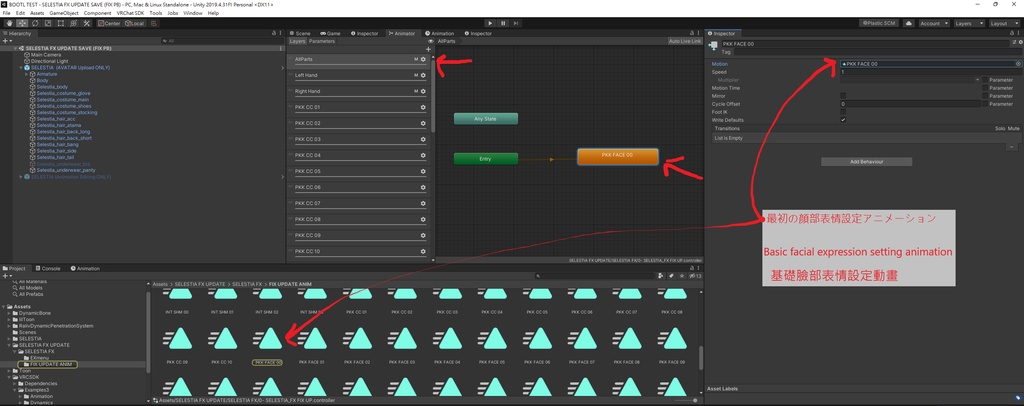Switch to the Parameters tab

point(322,41)
